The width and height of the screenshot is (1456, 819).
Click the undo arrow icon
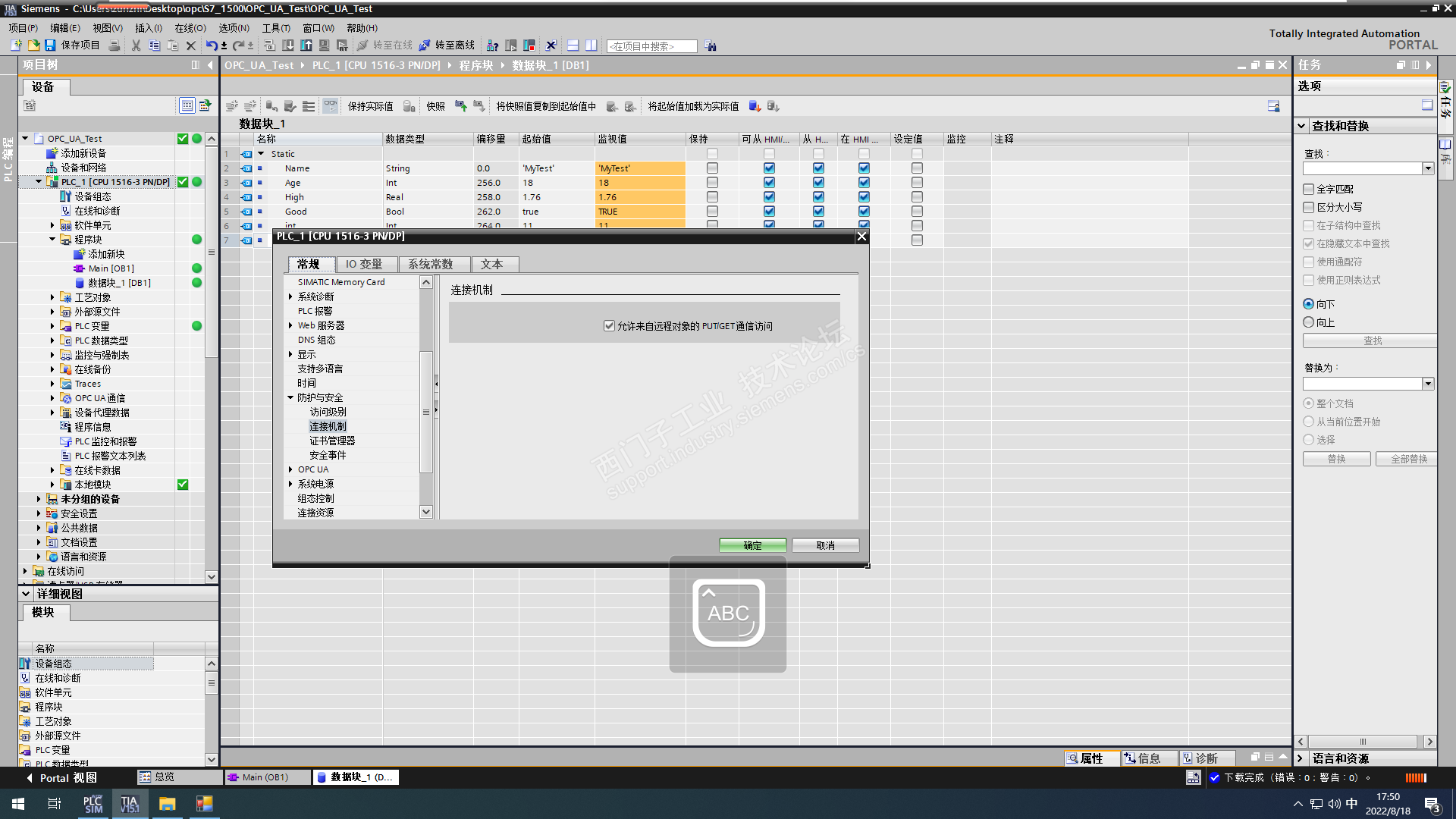coord(211,45)
